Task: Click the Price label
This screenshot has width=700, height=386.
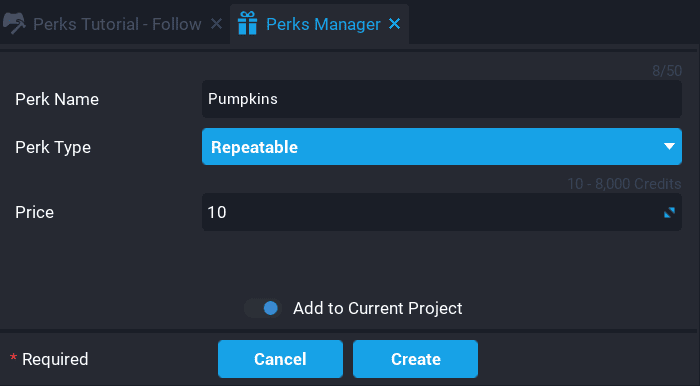Action: click(34, 212)
